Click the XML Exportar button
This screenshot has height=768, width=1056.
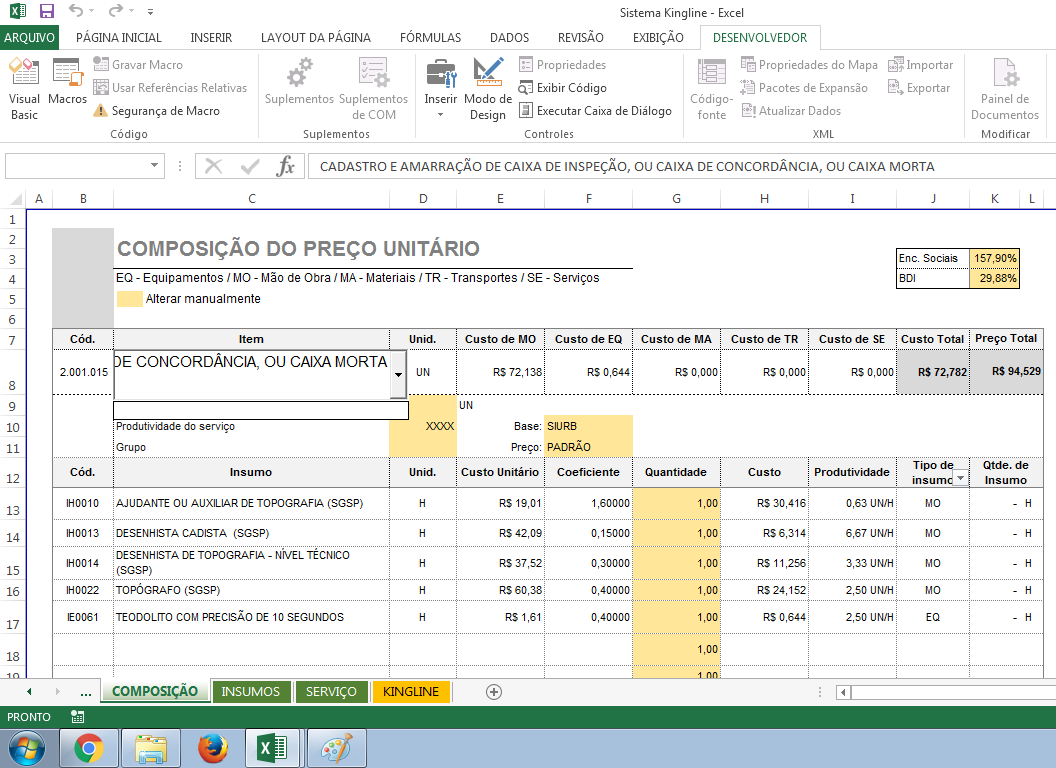[x=919, y=88]
